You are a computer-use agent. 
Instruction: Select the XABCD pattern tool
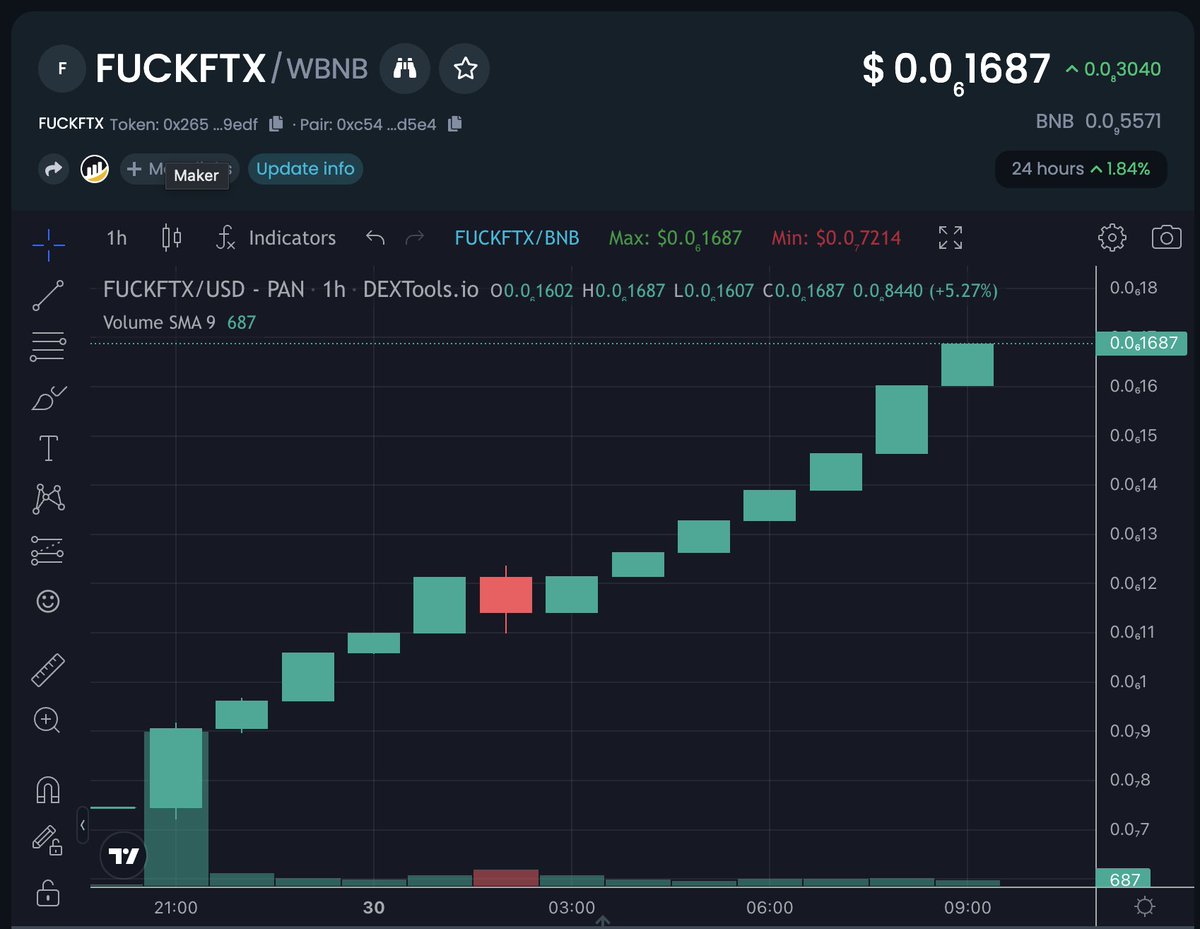pyautogui.click(x=47, y=497)
